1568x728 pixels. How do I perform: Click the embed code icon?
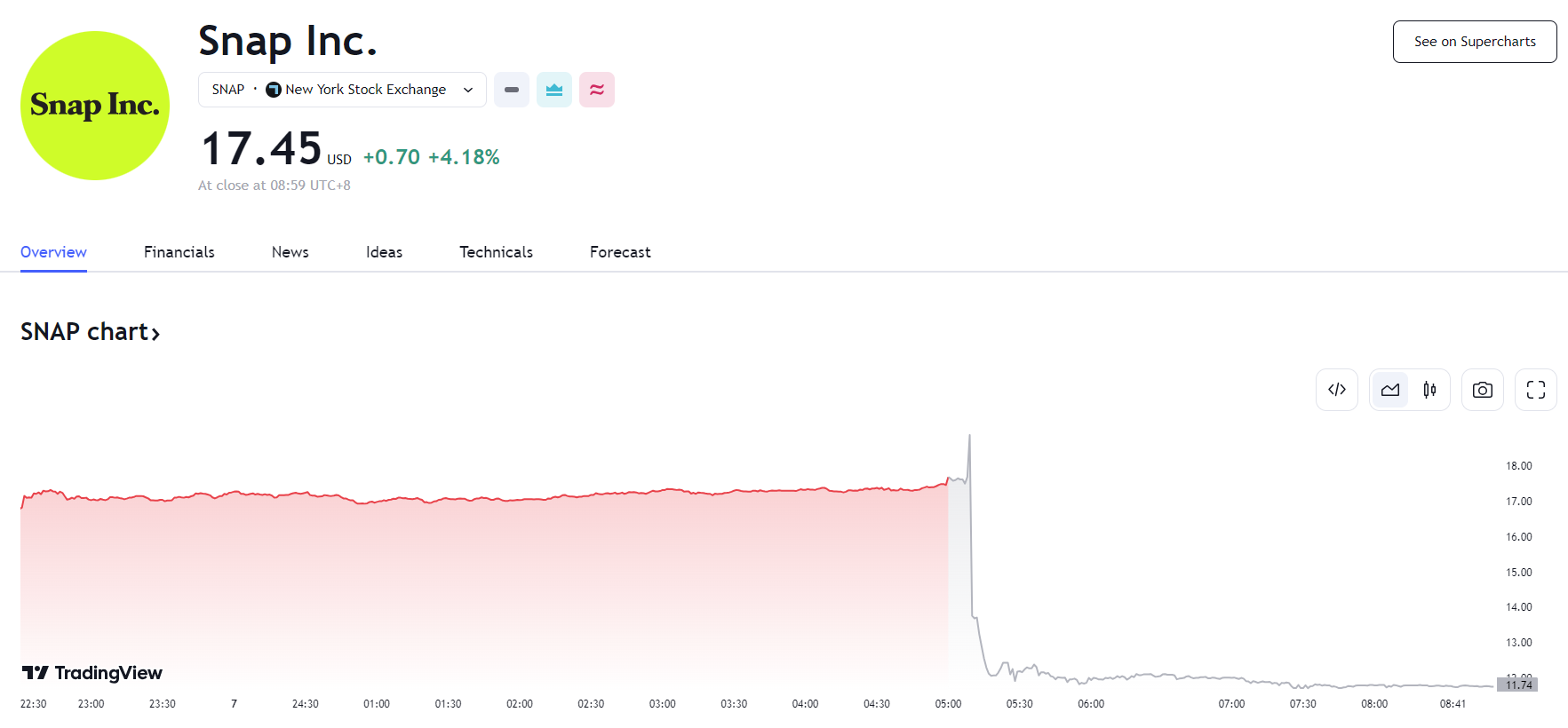click(1336, 390)
